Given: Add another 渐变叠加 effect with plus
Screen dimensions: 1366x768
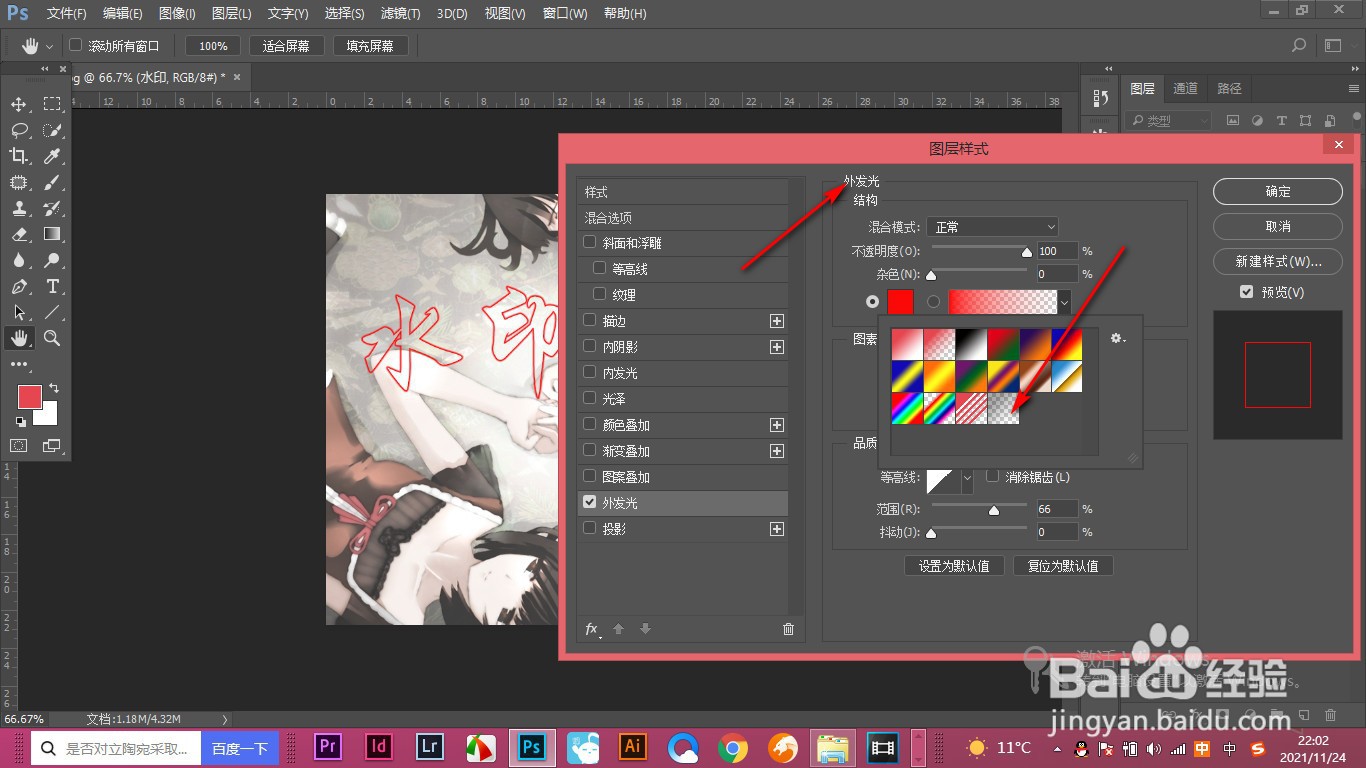Looking at the screenshot, I should coord(777,451).
